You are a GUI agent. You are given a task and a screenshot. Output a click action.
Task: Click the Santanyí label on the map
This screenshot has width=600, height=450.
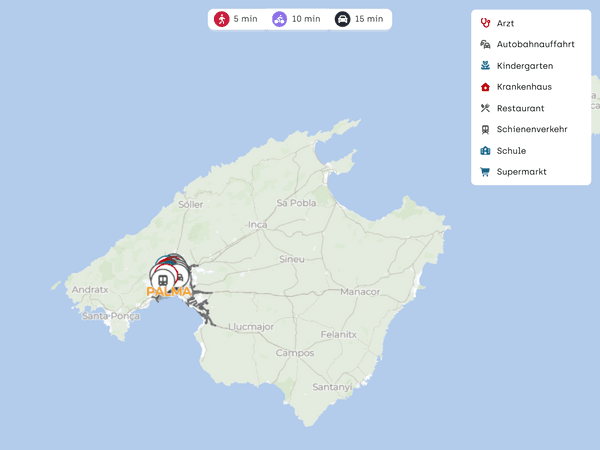(331, 386)
